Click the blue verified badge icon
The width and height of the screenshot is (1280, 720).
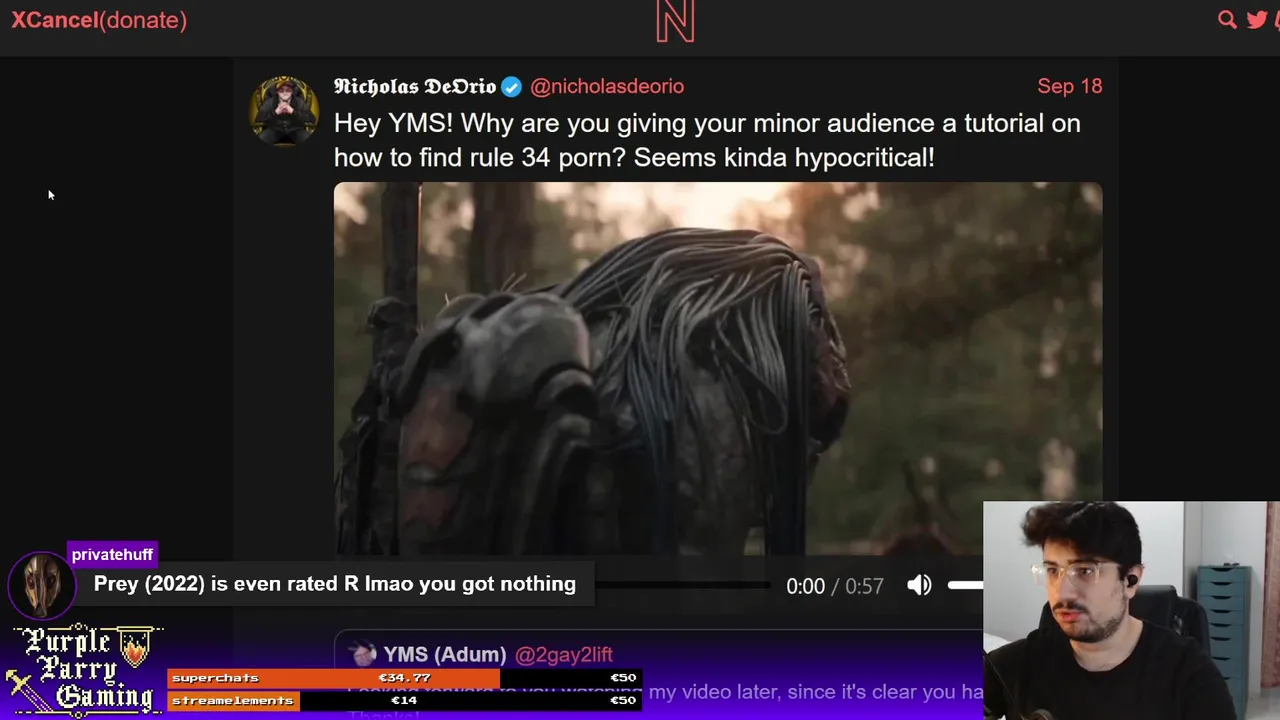pyautogui.click(x=511, y=87)
